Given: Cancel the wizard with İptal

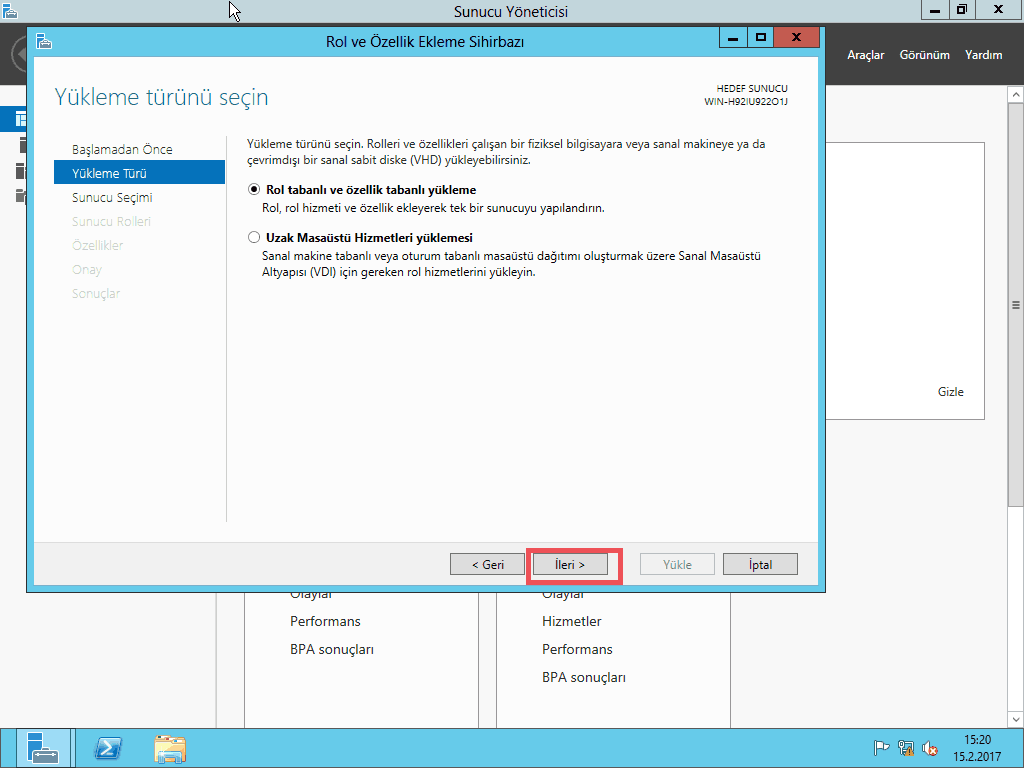Looking at the screenshot, I should pos(760,564).
